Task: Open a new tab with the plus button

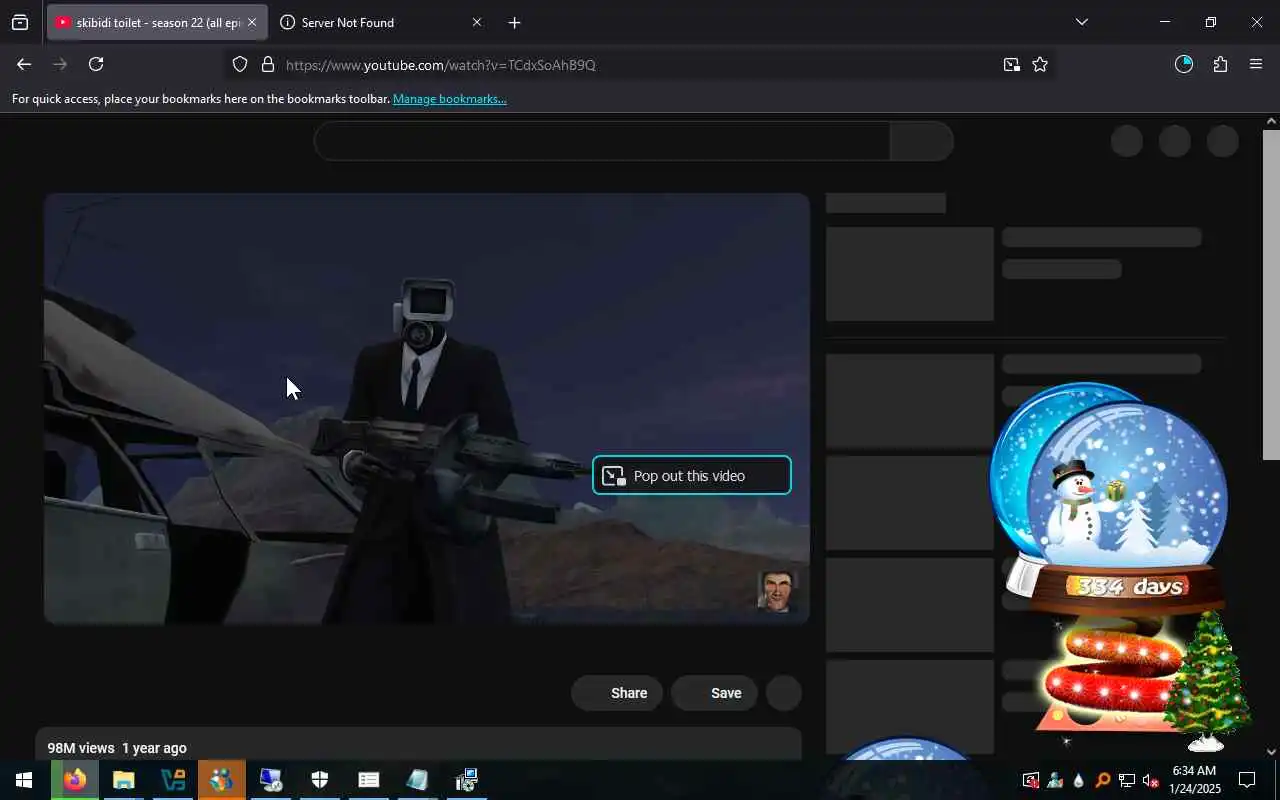Action: click(x=514, y=22)
